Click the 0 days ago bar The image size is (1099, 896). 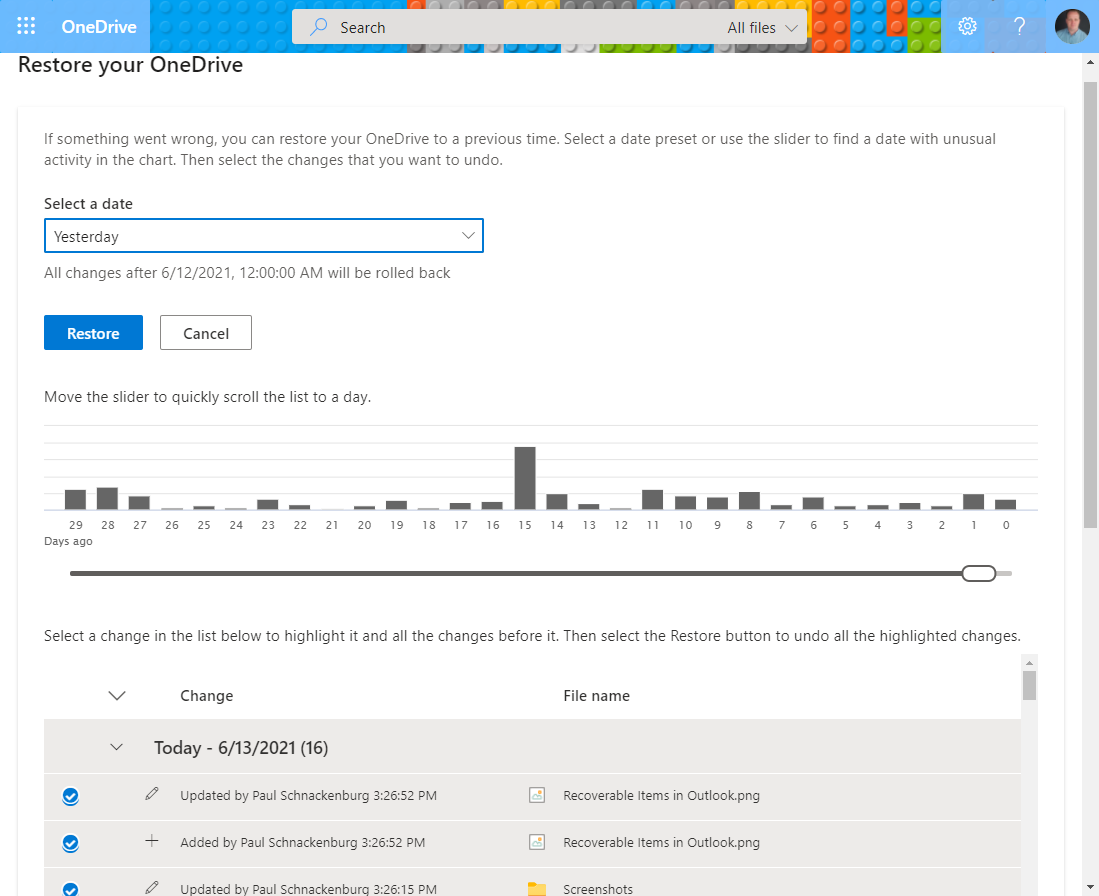pyautogui.click(x=1006, y=504)
